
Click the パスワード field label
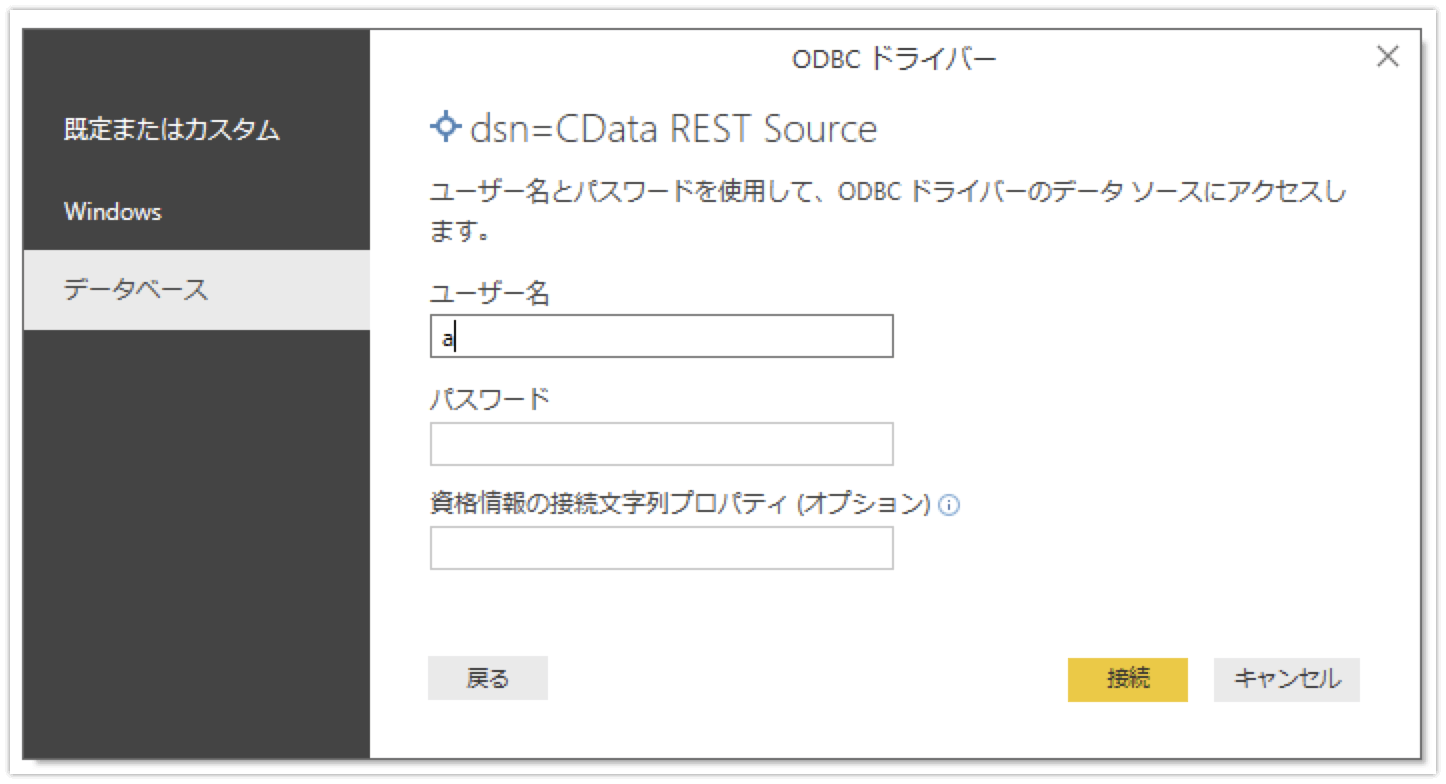tap(490, 399)
